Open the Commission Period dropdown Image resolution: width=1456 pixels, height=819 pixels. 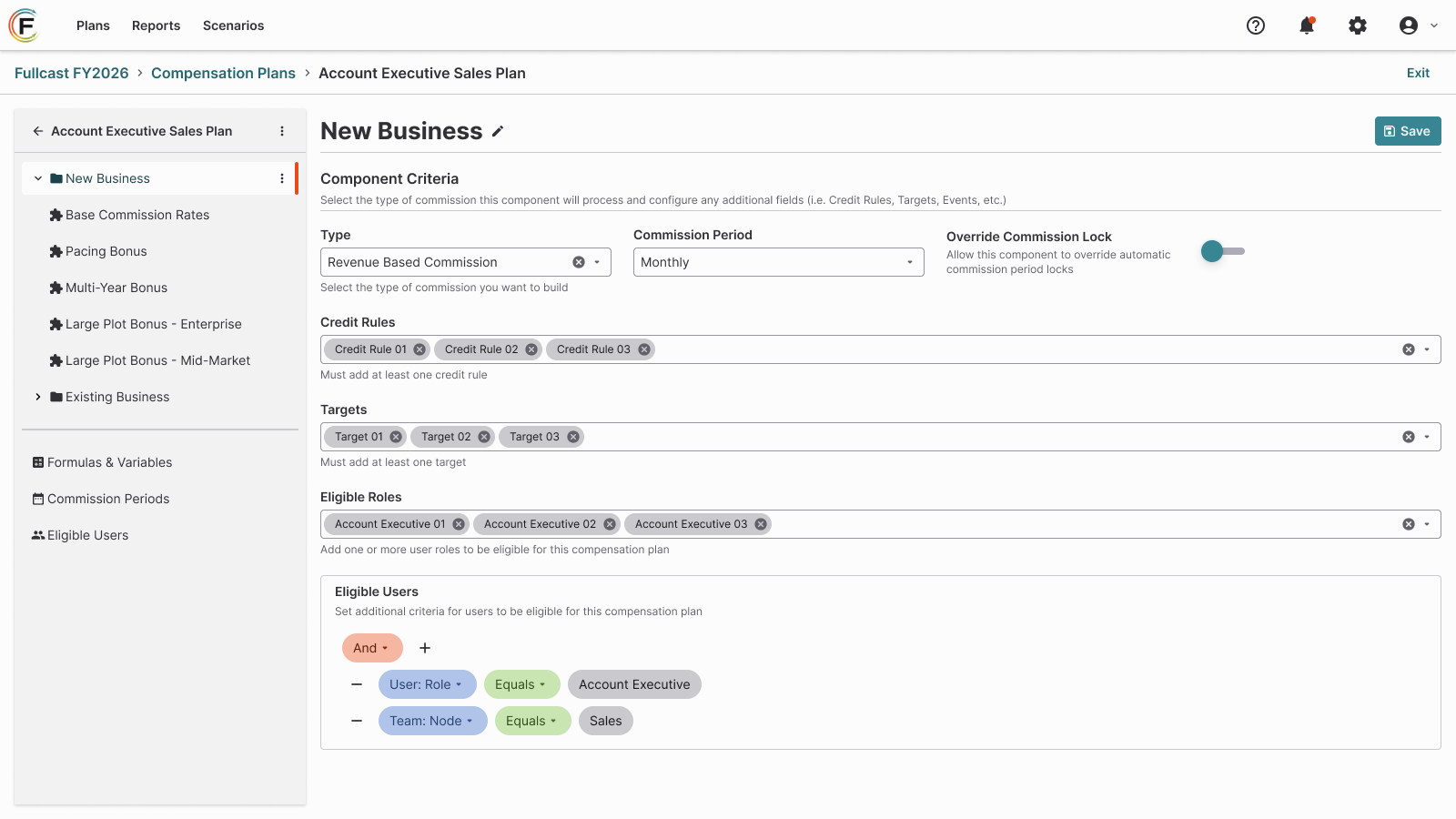pos(779,262)
